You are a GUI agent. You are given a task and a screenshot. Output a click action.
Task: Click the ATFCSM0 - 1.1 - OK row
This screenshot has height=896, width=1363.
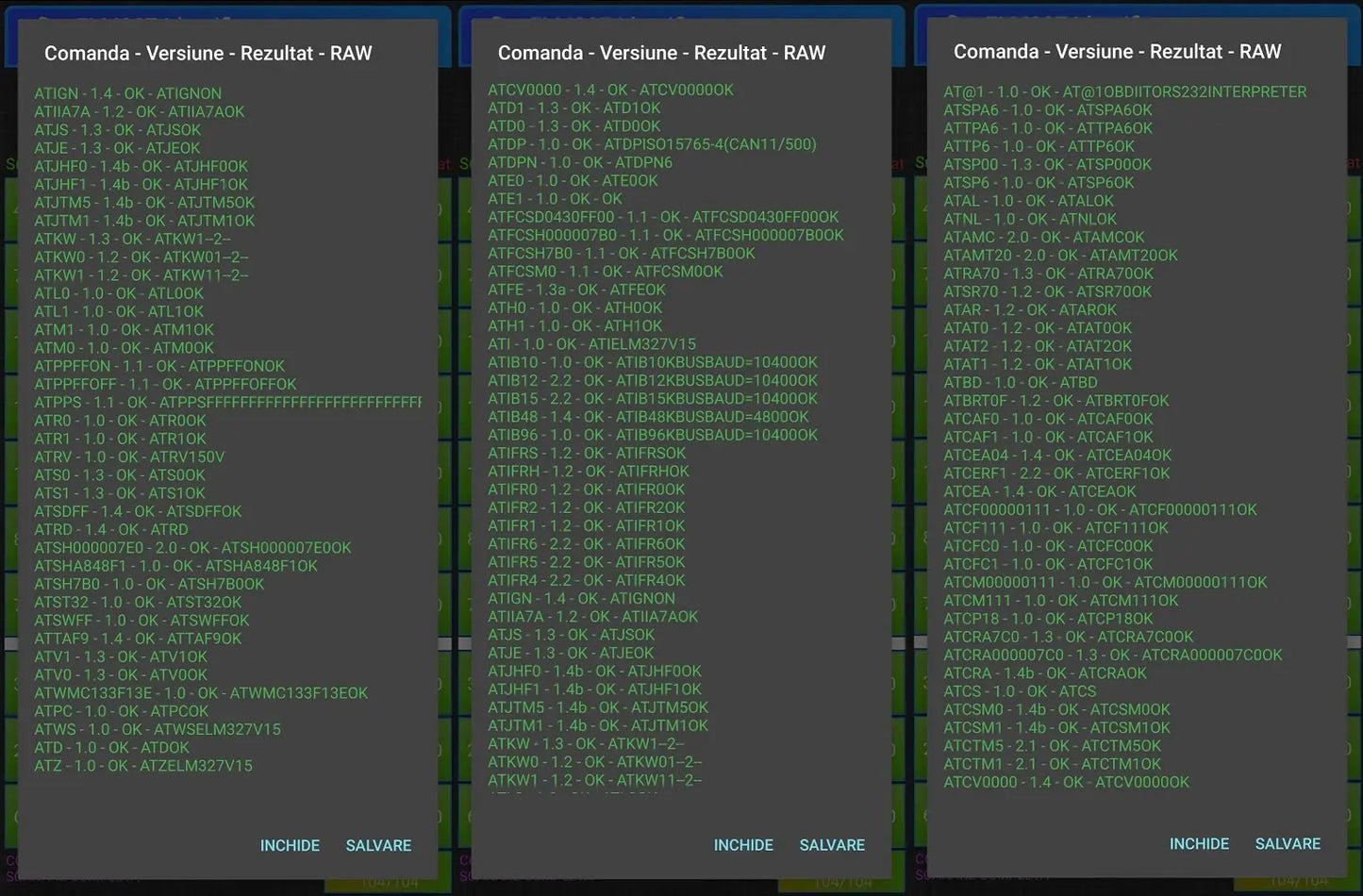tap(606, 272)
